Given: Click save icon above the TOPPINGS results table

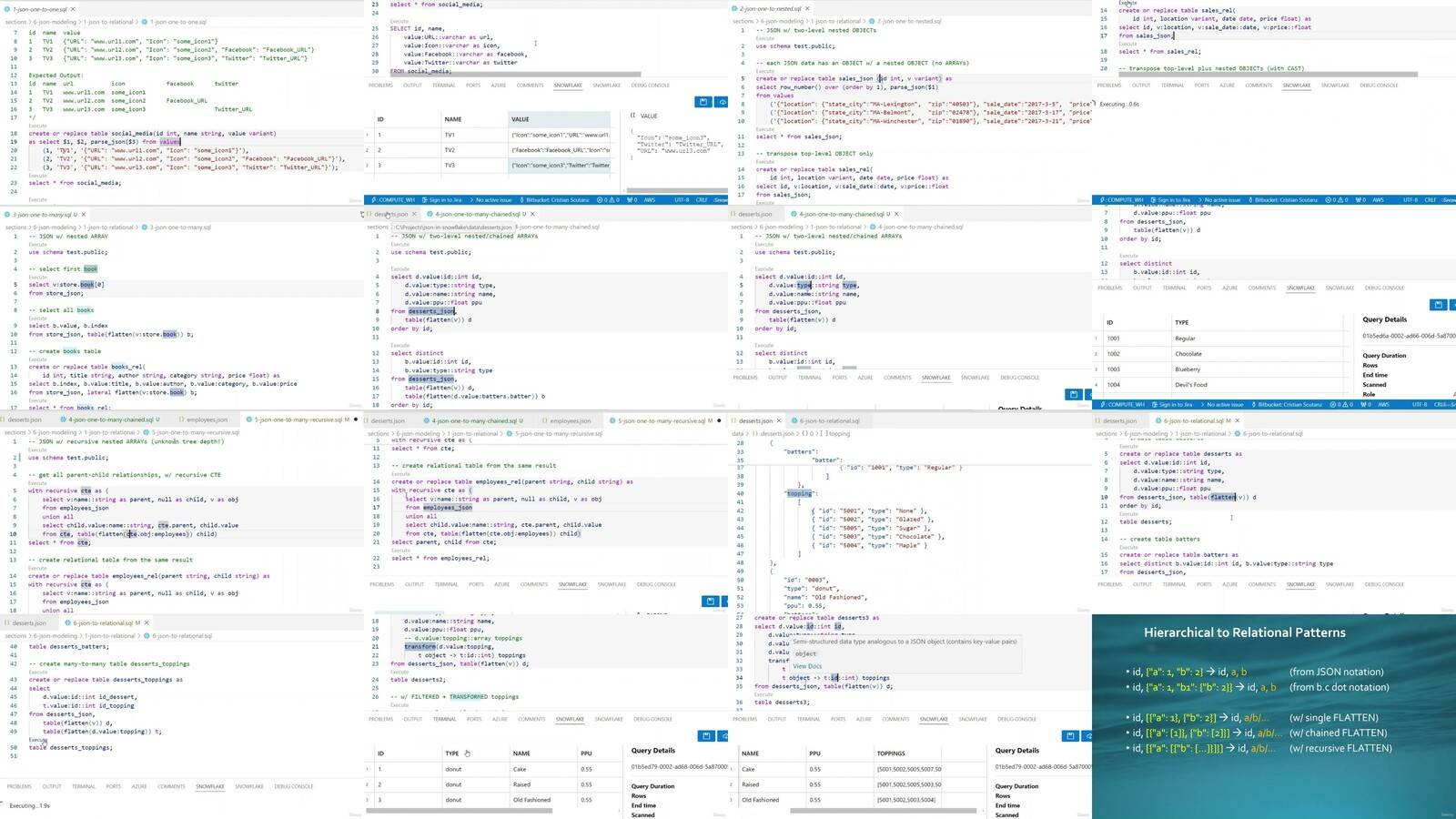Looking at the screenshot, I should click(1070, 735).
